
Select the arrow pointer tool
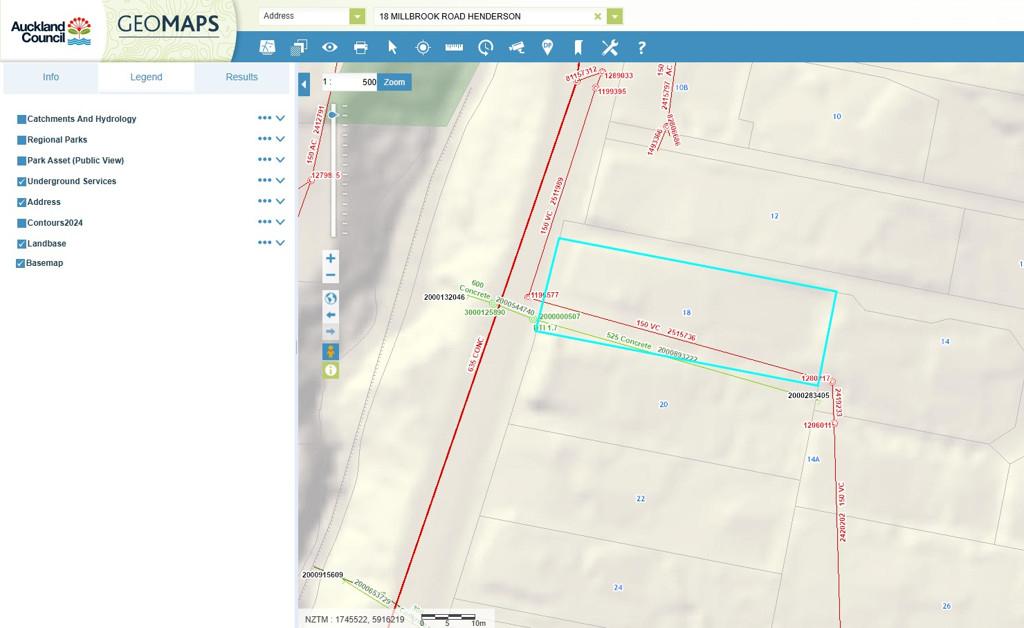pos(392,47)
